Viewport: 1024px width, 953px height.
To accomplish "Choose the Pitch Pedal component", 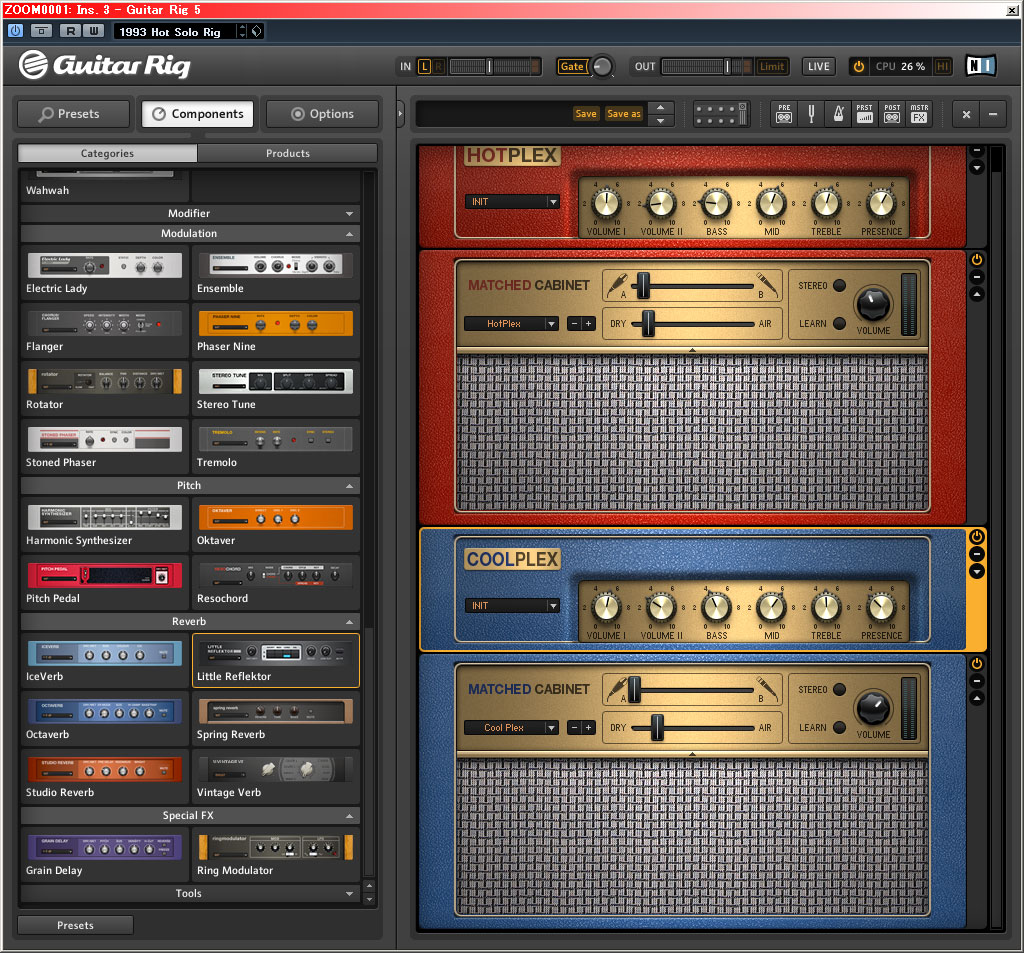I will coord(104,583).
